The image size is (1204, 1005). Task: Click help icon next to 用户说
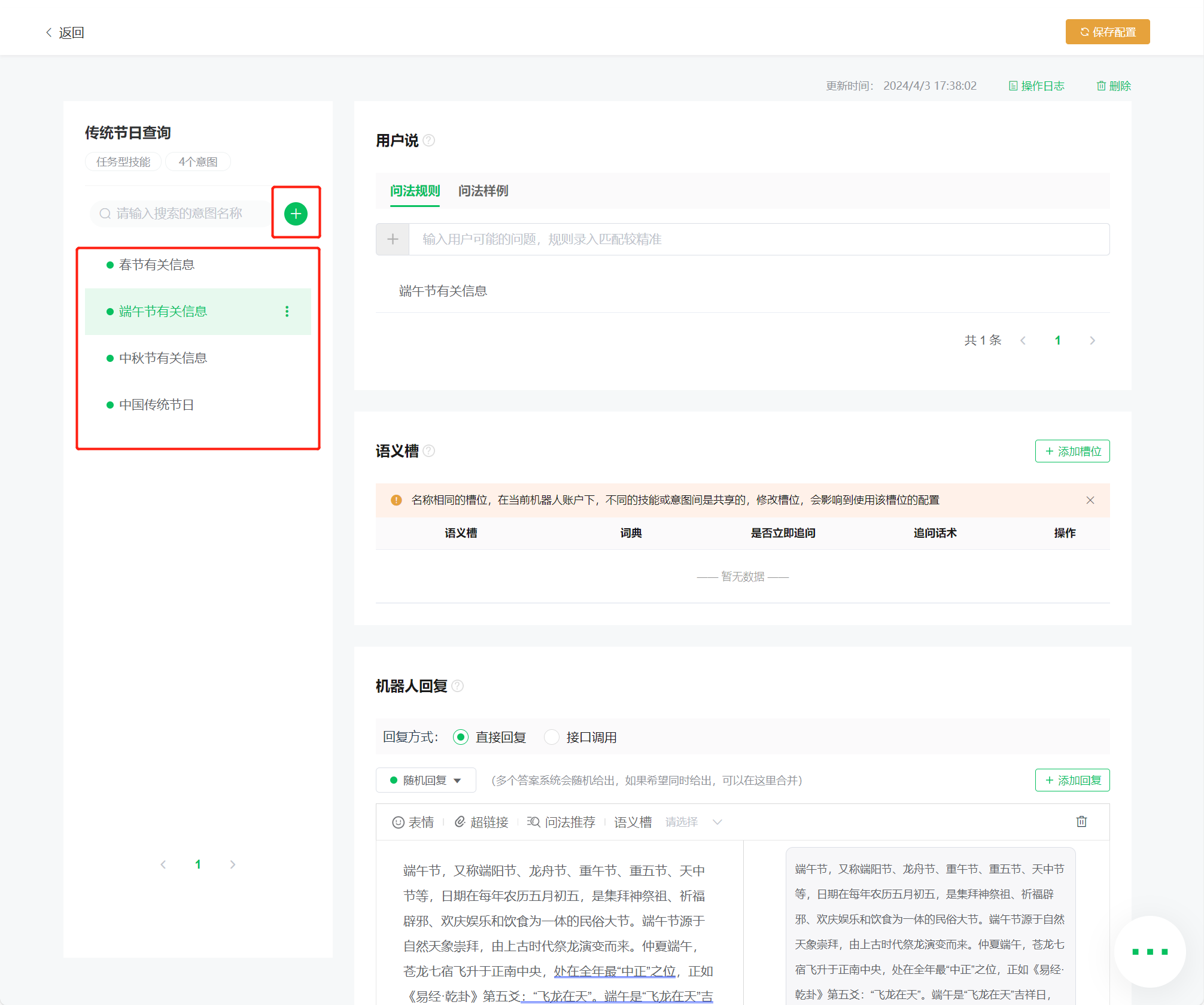pyautogui.click(x=429, y=141)
